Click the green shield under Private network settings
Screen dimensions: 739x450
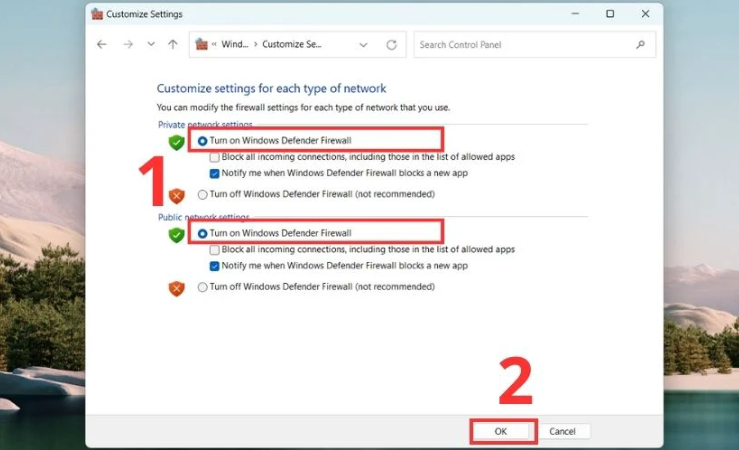click(177, 142)
